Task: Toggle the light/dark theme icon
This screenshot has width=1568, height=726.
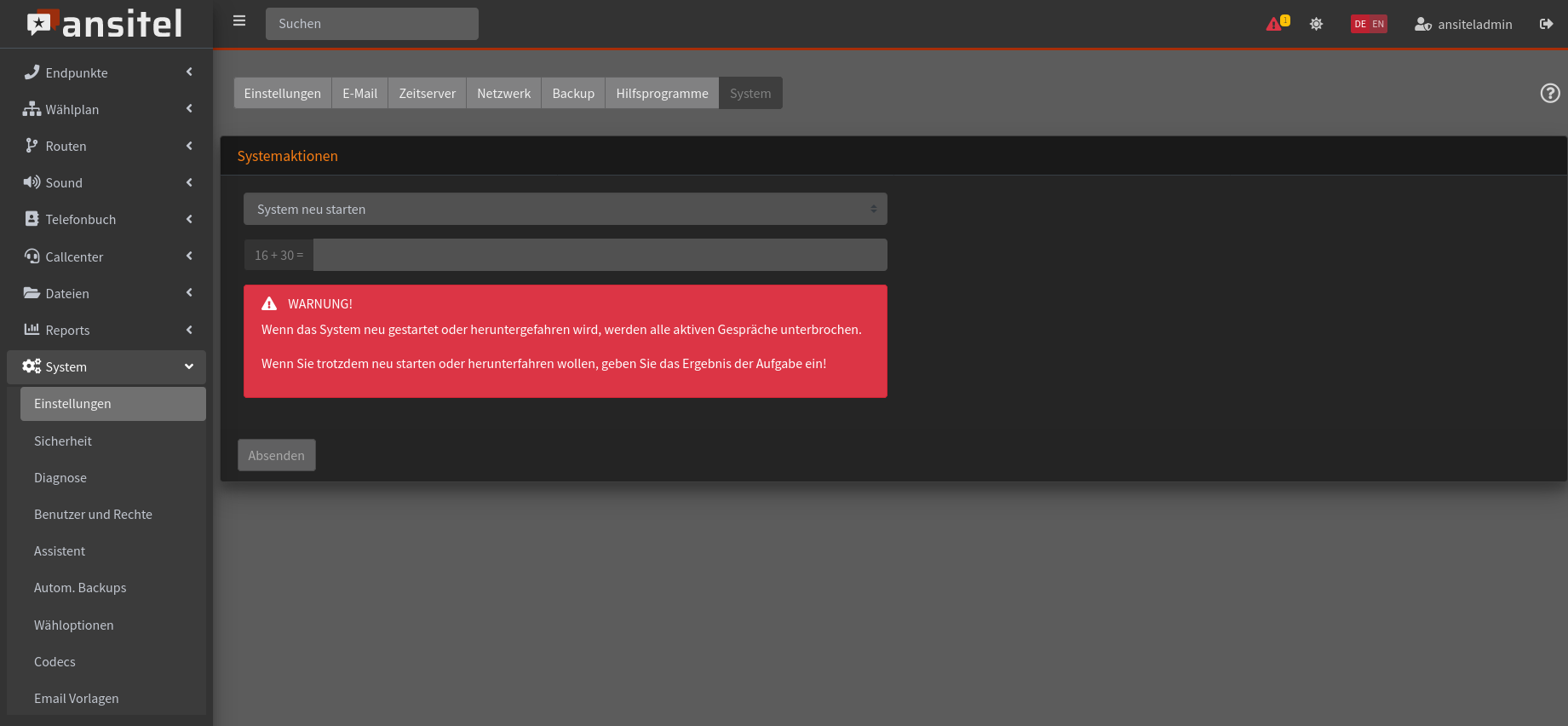Action: (x=1316, y=24)
